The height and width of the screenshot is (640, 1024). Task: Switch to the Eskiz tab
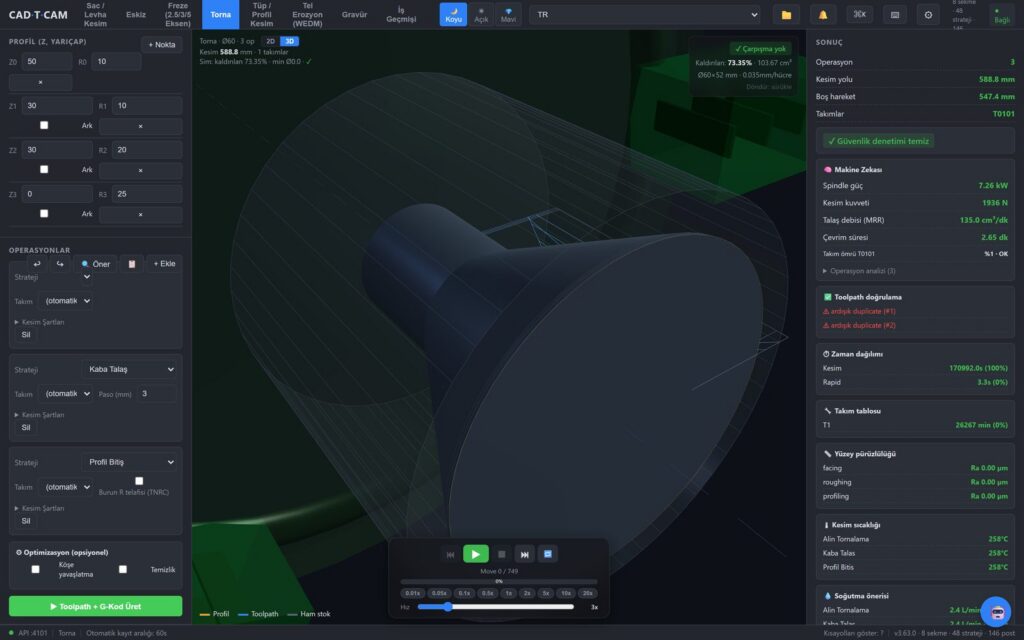tap(136, 14)
